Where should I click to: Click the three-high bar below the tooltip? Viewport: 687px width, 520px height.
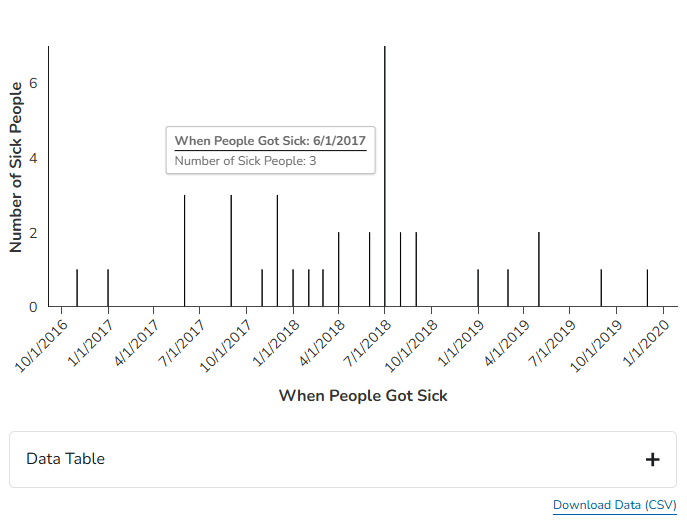185,251
